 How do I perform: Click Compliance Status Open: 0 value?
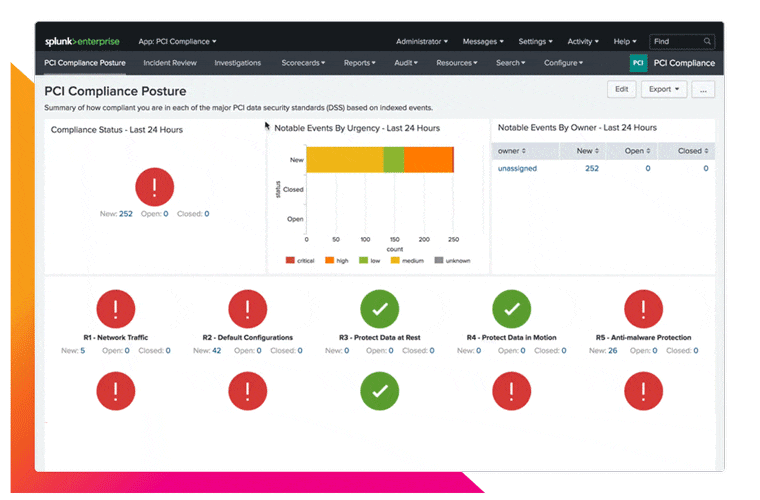[166, 214]
